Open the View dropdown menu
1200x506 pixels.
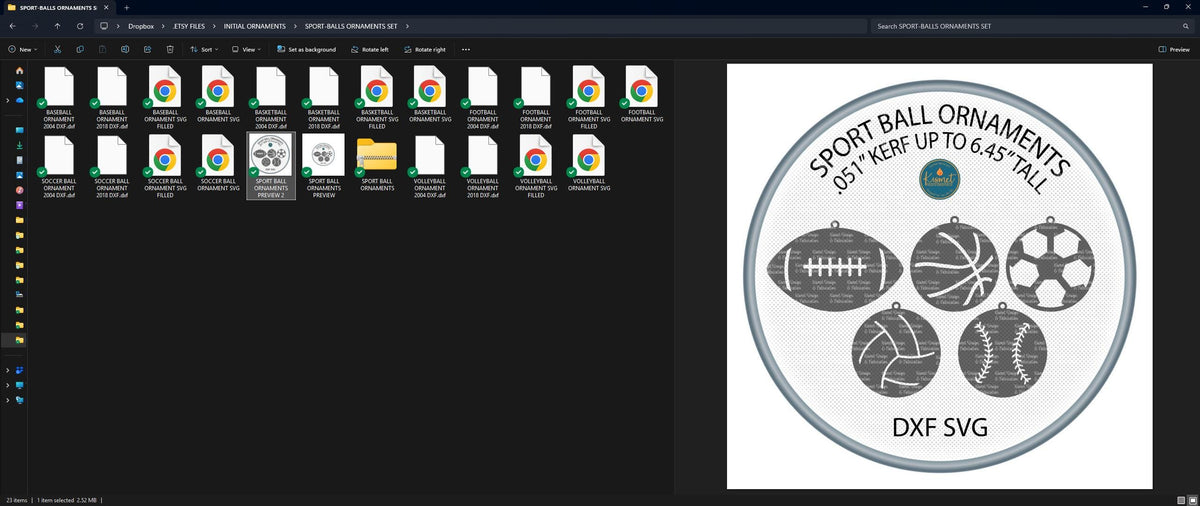coord(246,49)
